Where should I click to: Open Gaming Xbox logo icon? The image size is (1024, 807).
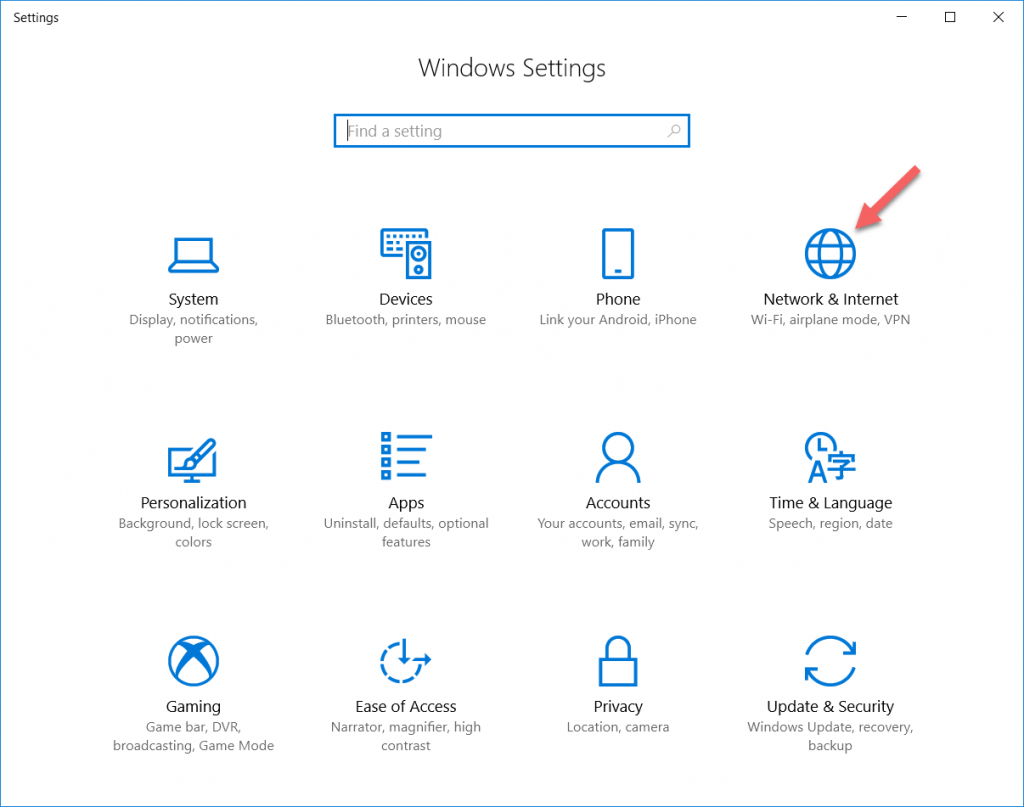193,661
